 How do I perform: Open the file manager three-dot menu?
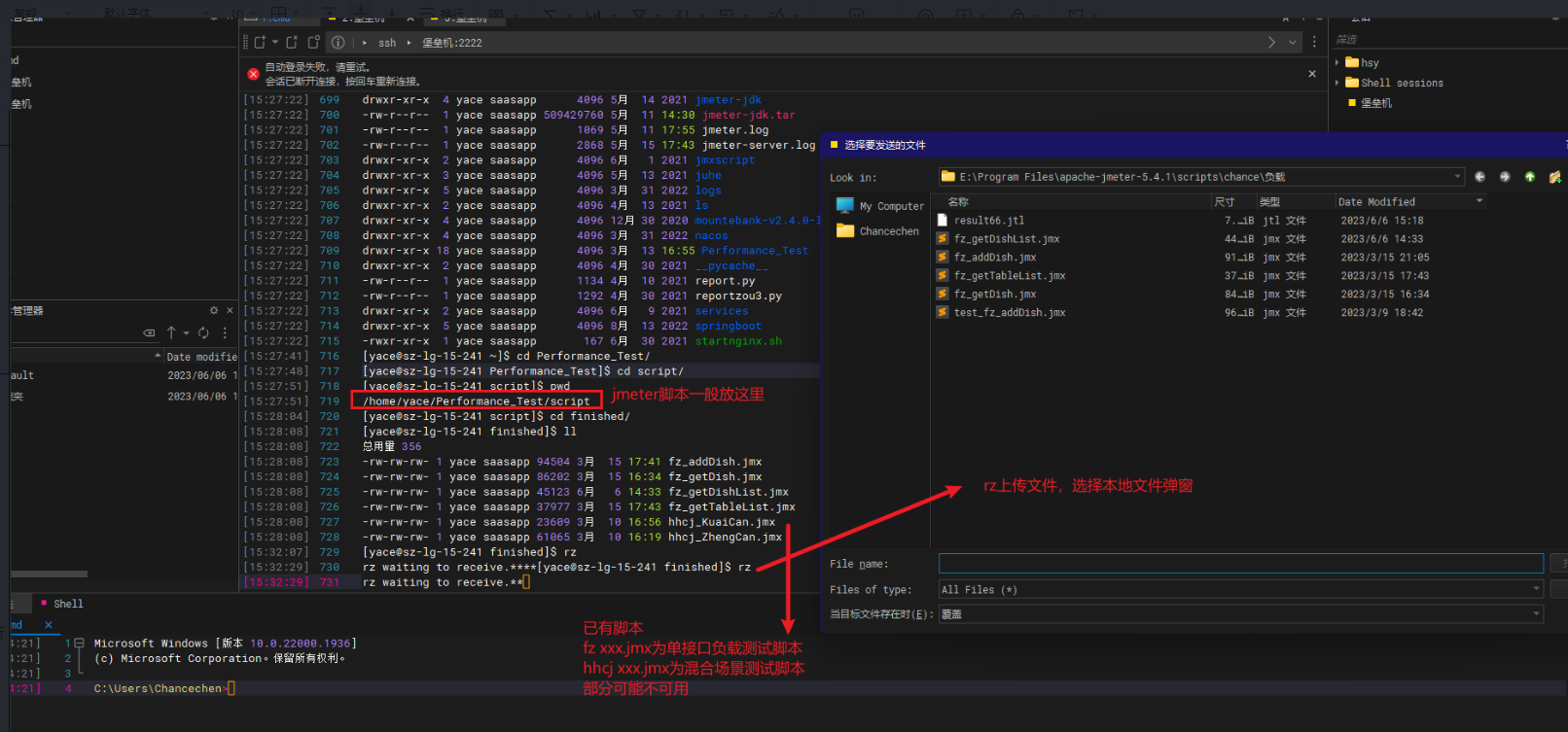[x=225, y=332]
